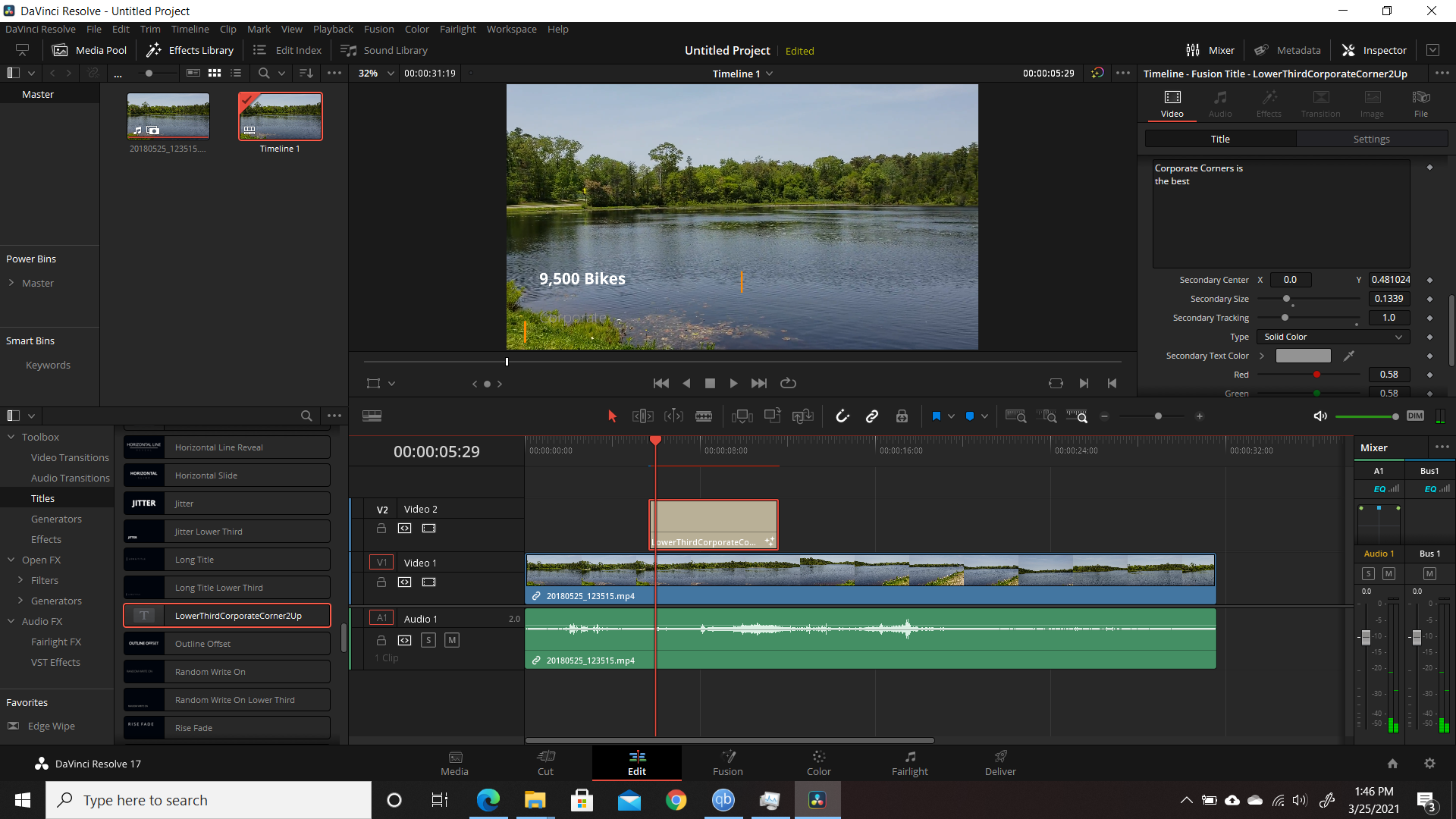Image resolution: width=1456 pixels, height=819 pixels.
Task: Click overwrite clip tool in timeline toolbar
Action: tap(772, 416)
